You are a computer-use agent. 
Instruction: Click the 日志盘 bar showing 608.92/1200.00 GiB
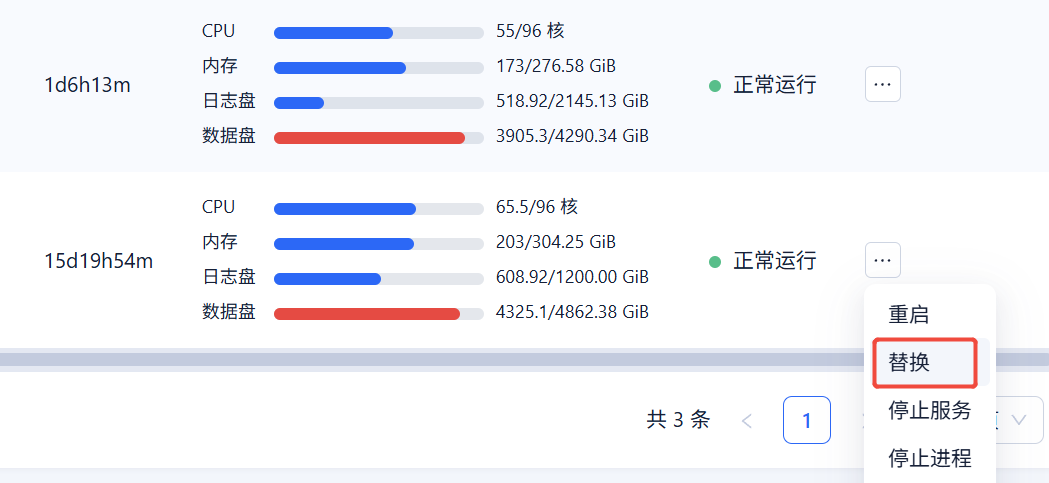click(x=378, y=278)
